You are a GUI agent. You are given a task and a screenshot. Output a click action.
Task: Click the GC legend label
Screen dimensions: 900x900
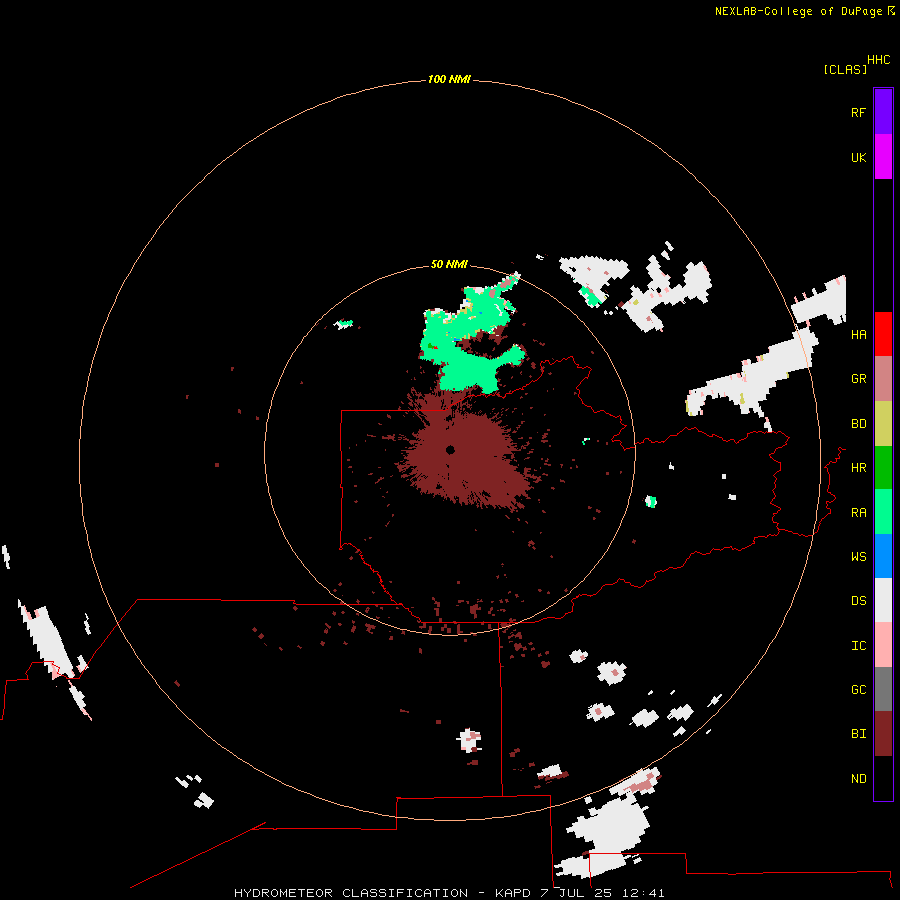(x=859, y=689)
